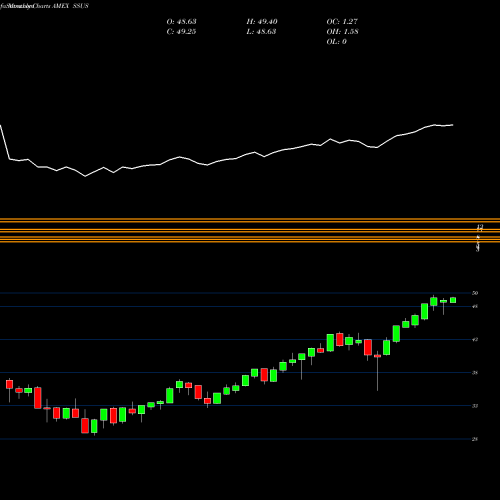The width and height of the screenshot is (500, 500).
Task: Select the last green candle on the right
Action: click(453, 300)
